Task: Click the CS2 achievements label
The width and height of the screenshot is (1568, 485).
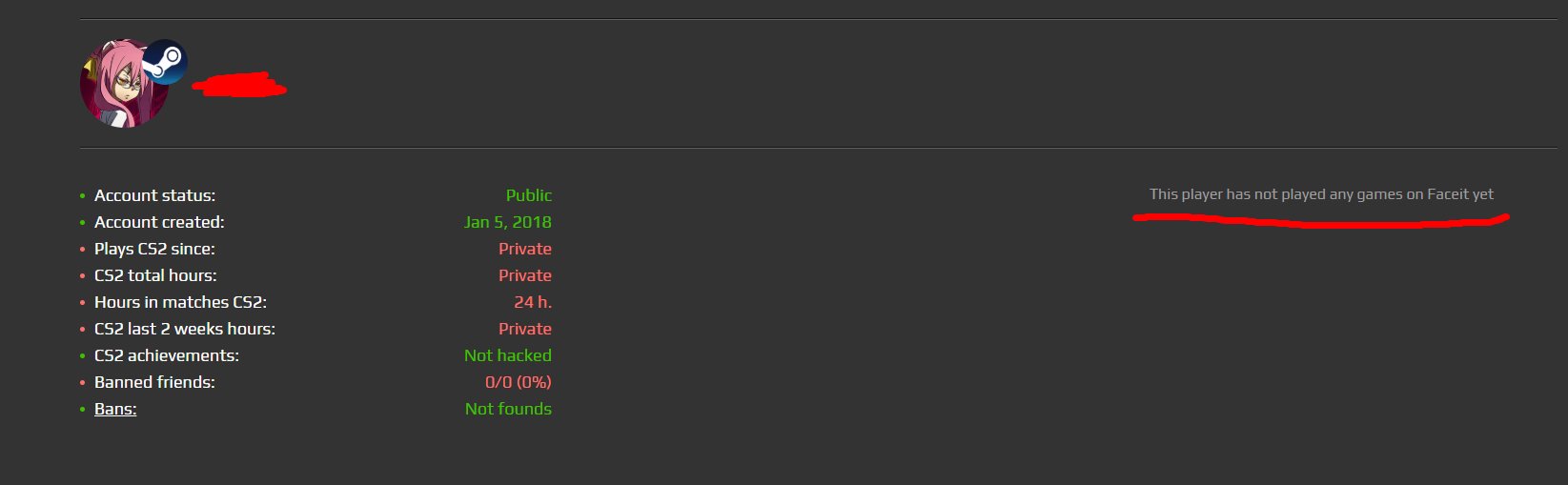Action: [167, 355]
